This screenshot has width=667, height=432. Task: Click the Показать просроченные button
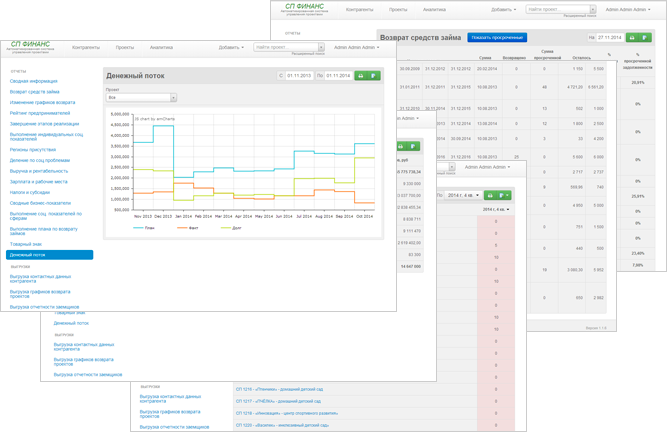[x=497, y=37]
